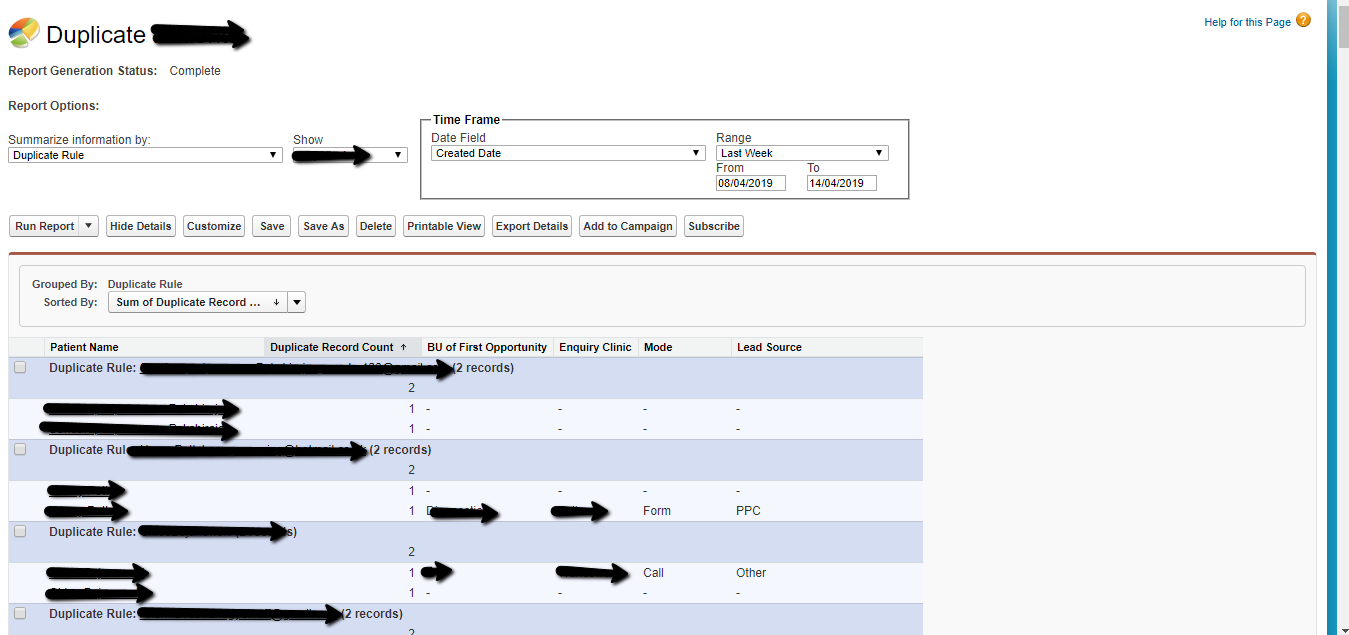This screenshot has width=1349, height=635.
Task: Check the third Duplicate Rule group checkbox
Action: (x=20, y=532)
